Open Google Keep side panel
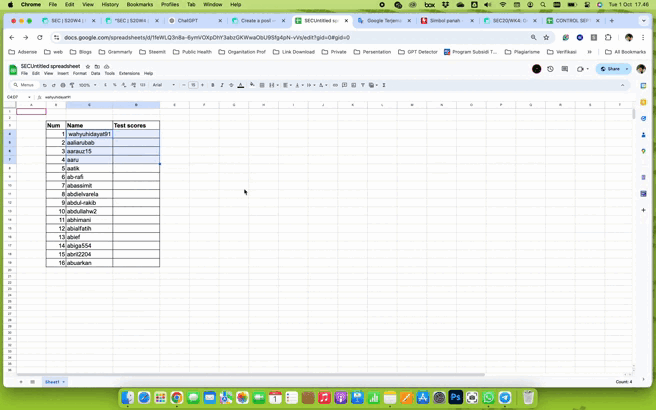The width and height of the screenshot is (656, 410). click(643, 102)
